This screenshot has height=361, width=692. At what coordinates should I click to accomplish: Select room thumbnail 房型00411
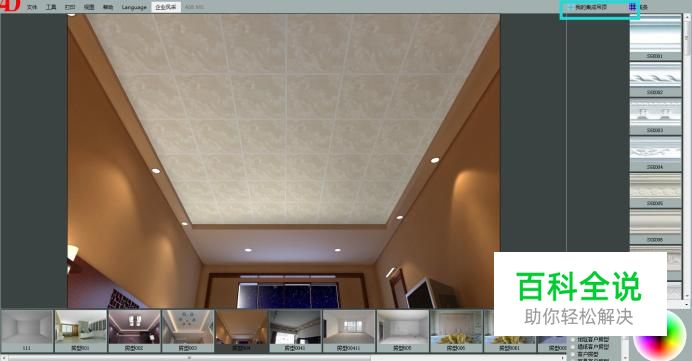pos(349,331)
